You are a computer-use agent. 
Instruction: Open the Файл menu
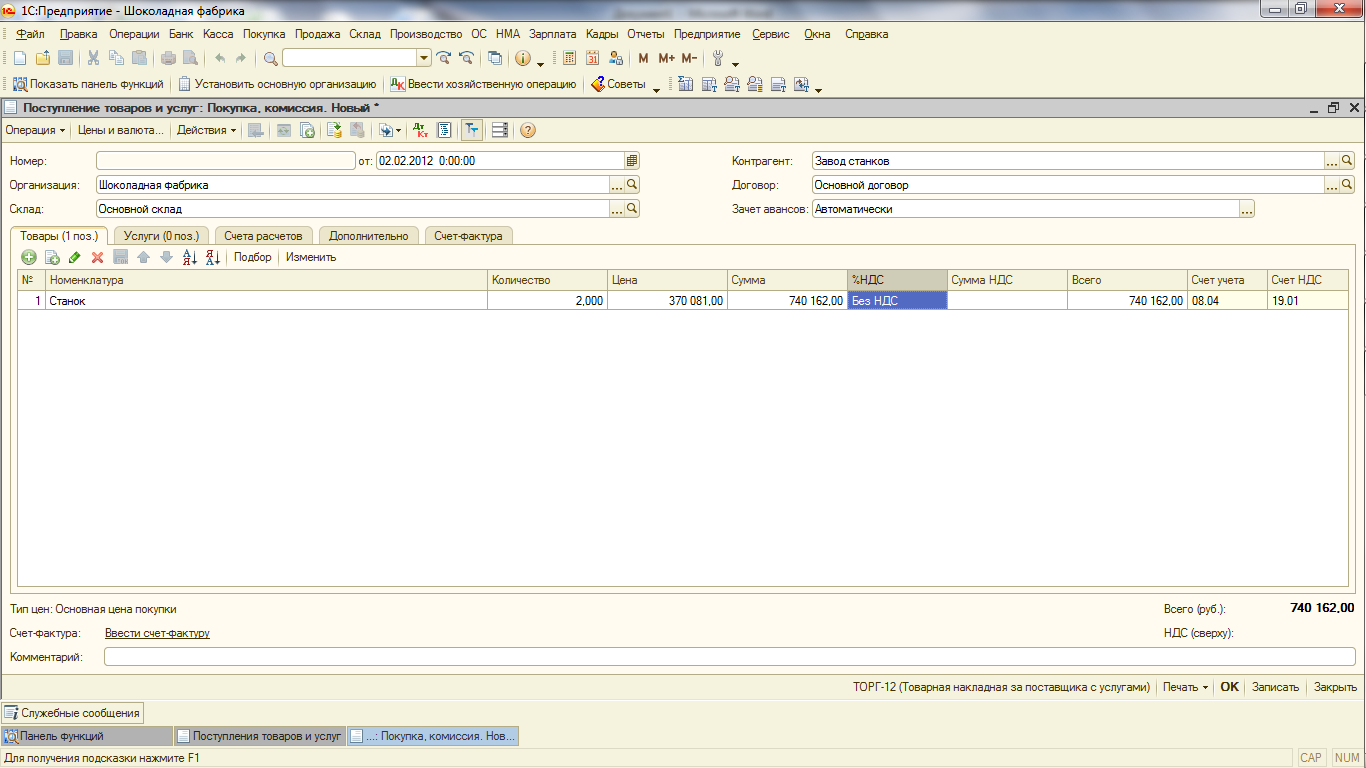tap(31, 34)
